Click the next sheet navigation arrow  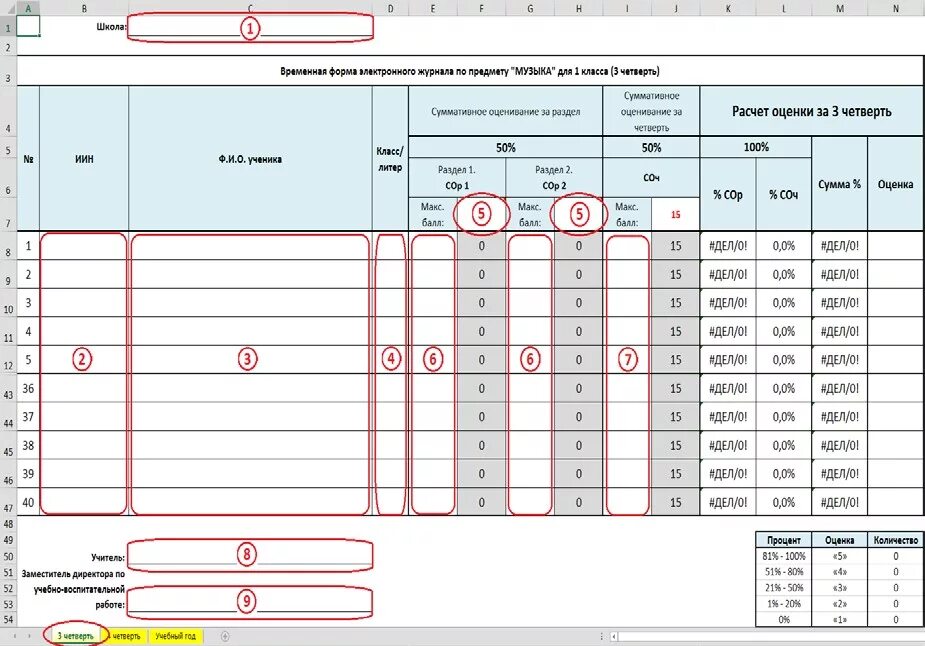pyautogui.click(x=29, y=636)
